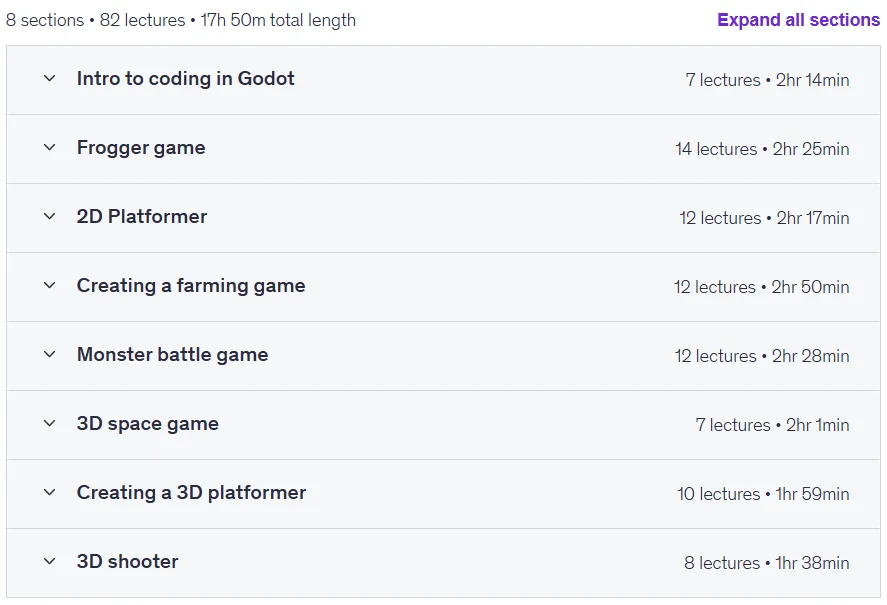887x605 pixels.
Task: Click the Monster battle game heading
Action: click(173, 355)
